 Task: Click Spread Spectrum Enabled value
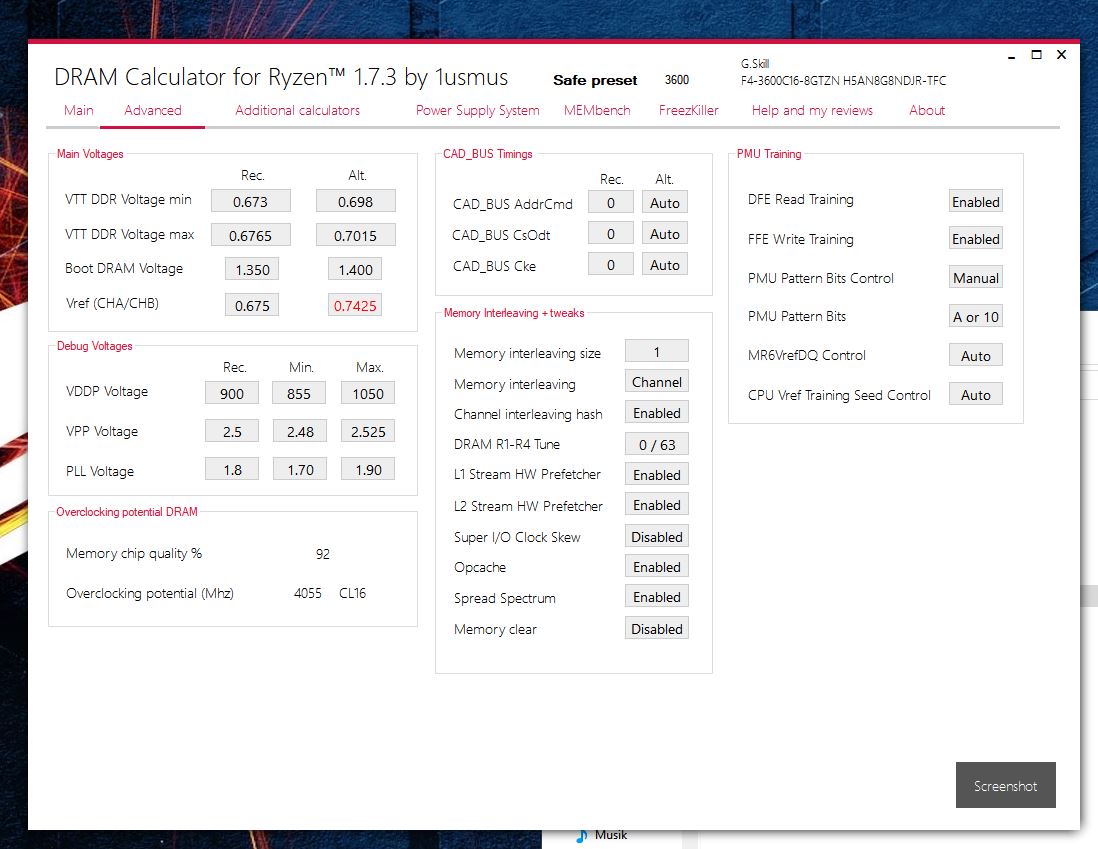coord(657,597)
